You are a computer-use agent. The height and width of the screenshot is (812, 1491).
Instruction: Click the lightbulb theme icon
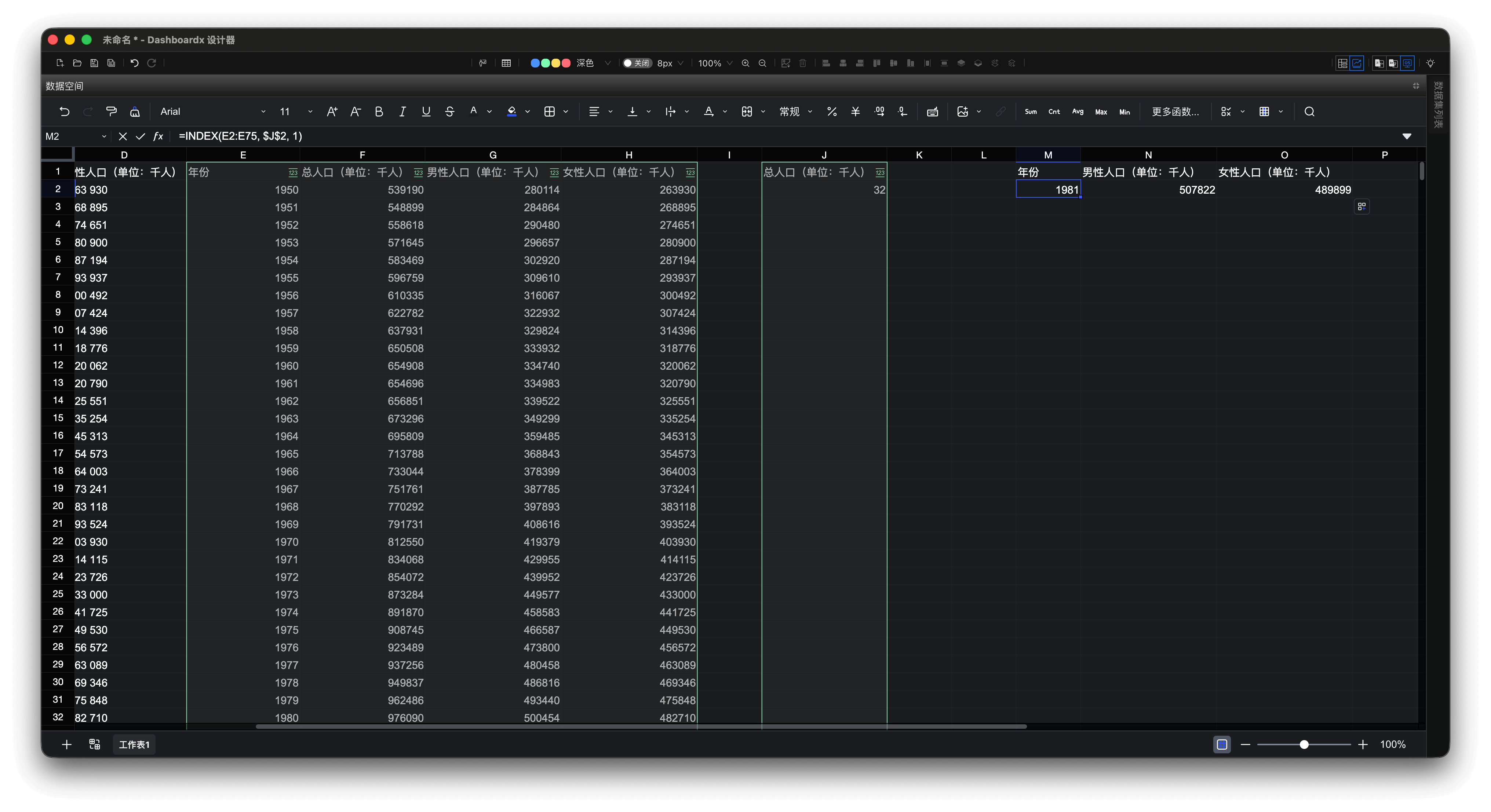[x=1430, y=63]
